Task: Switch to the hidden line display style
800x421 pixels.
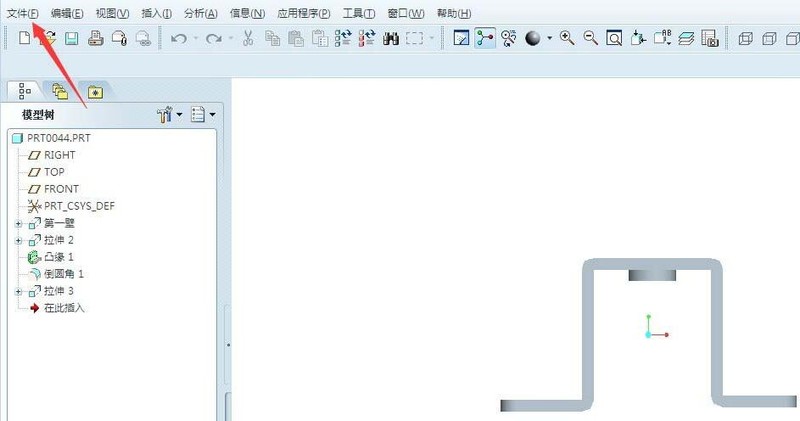Action: click(769, 38)
